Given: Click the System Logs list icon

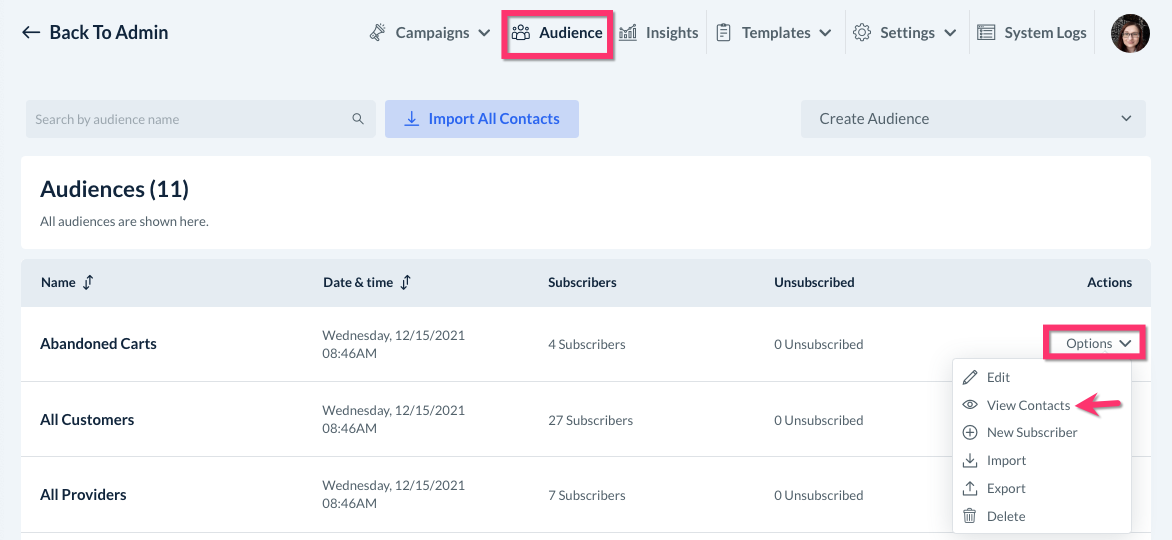Looking at the screenshot, I should click(x=986, y=33).
